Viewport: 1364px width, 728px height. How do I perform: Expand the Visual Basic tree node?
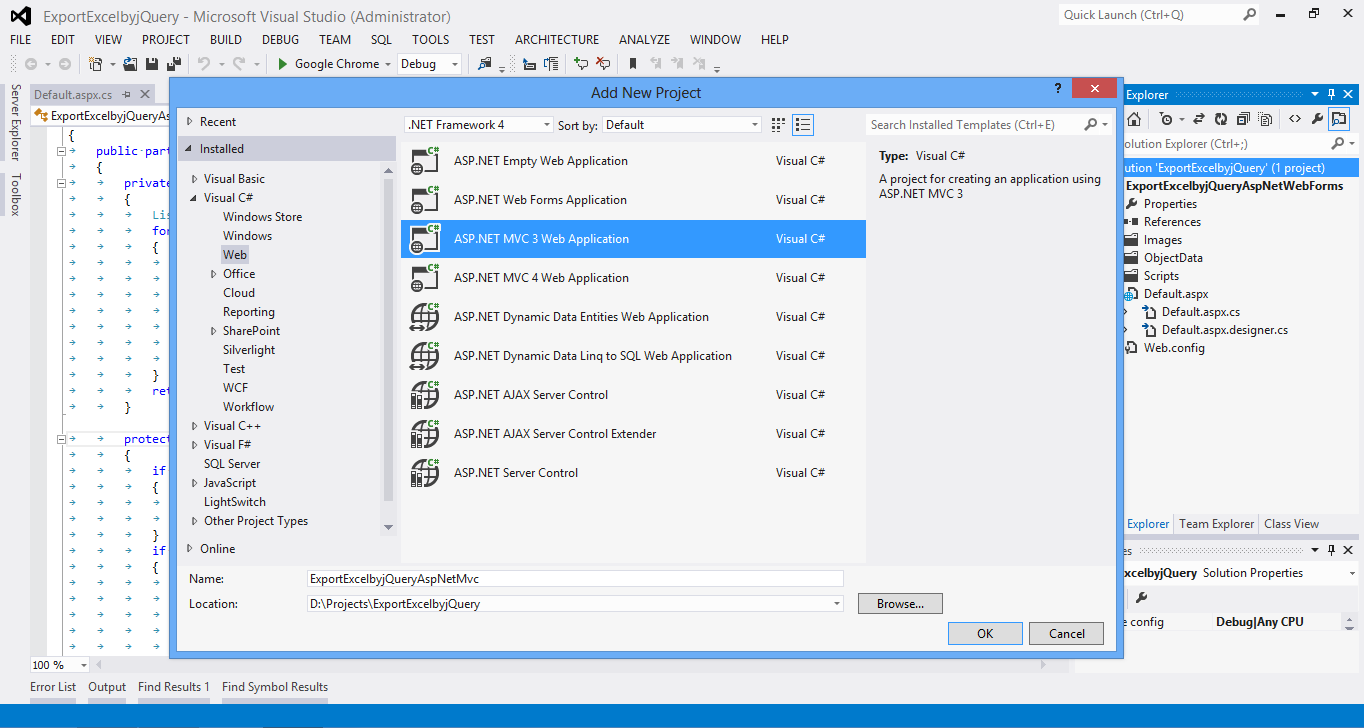tap(194, 179)
